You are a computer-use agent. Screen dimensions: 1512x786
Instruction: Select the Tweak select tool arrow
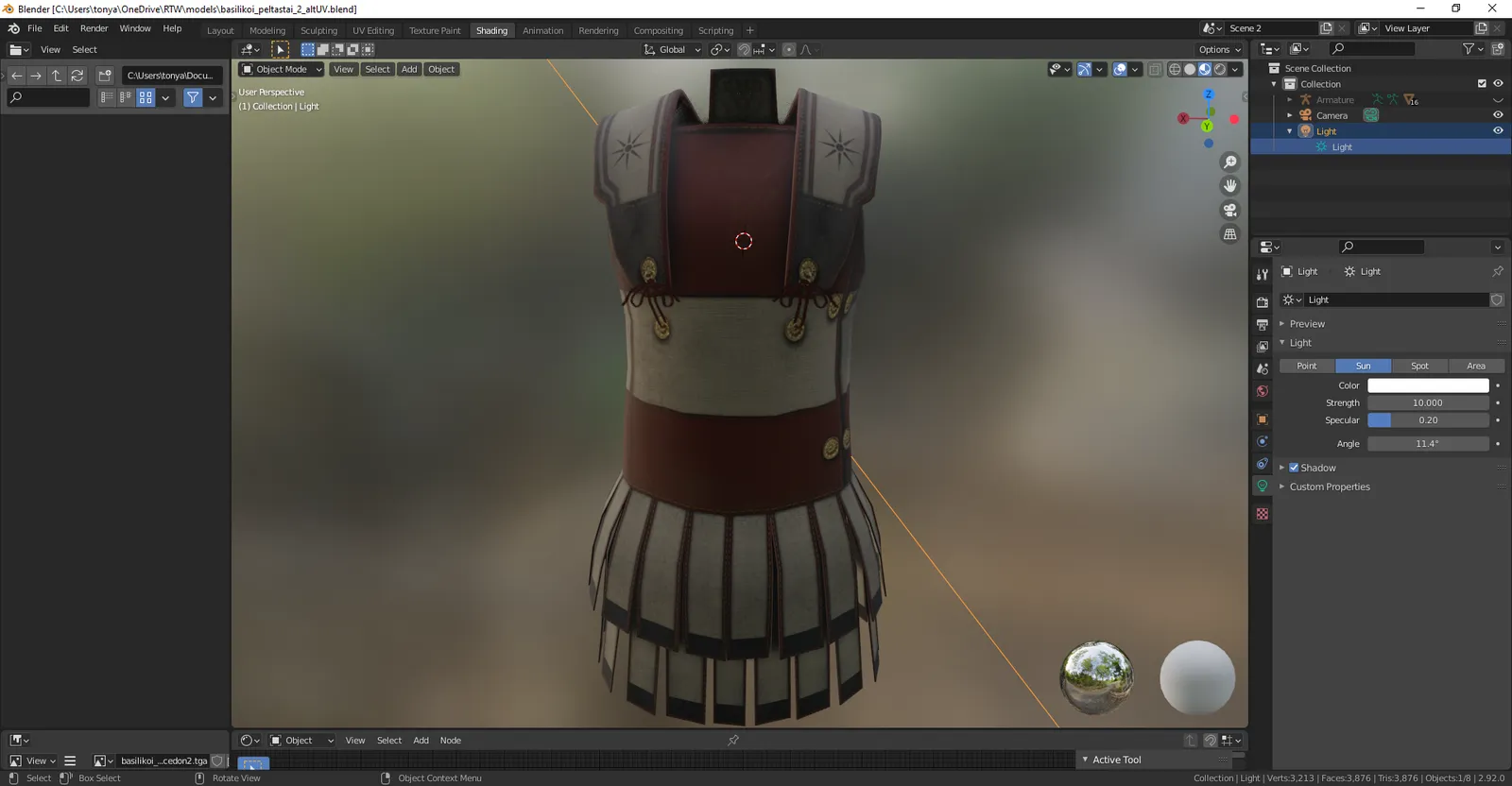click(x=280, y=49)
